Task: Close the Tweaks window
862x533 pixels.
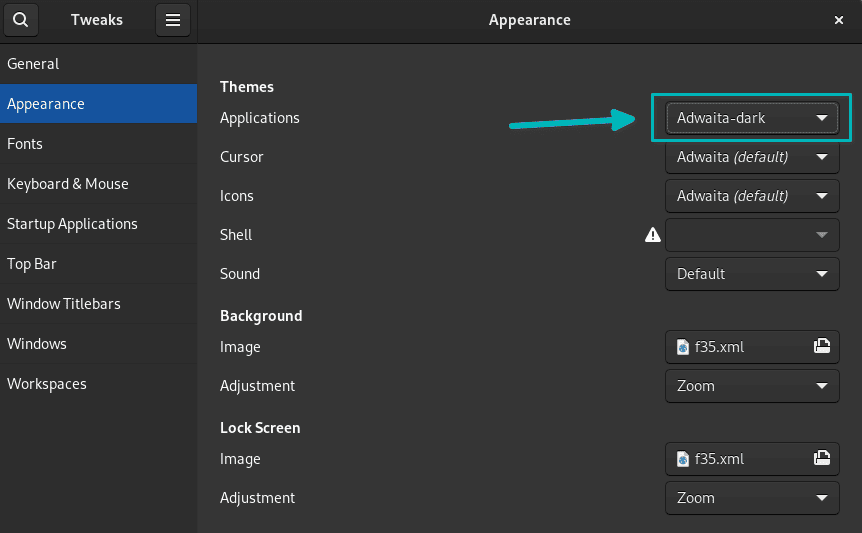Action: [839, 20]
